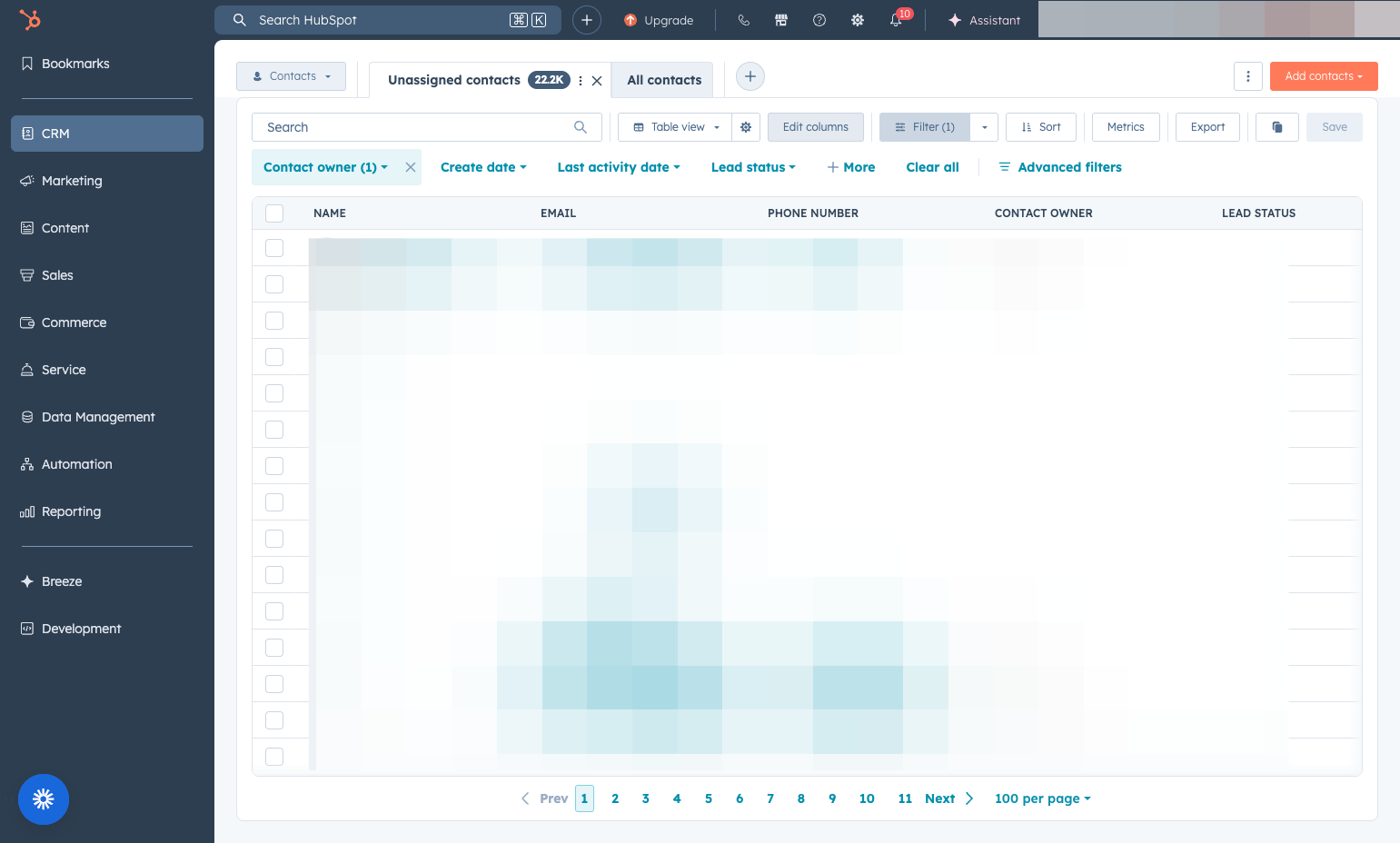Click the search magnifier in contacts search box
The width and height of the screenshot is (1400, 843).
(x=581, y=127)
